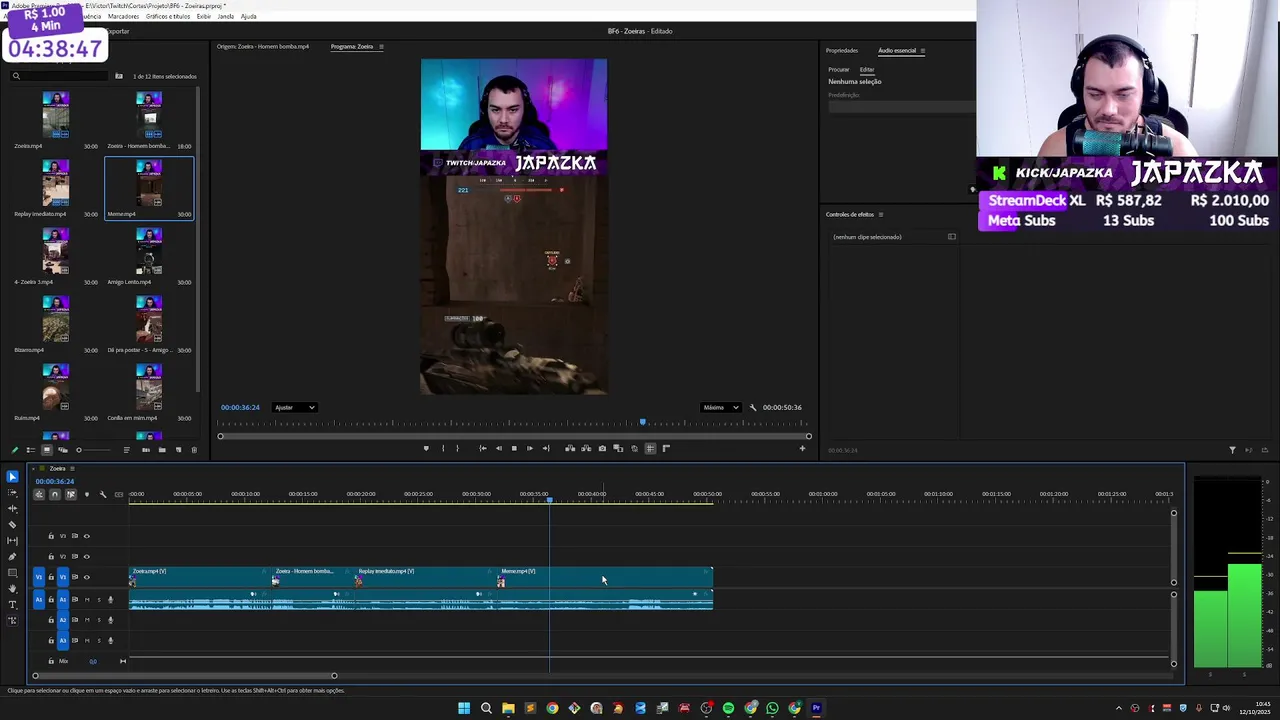Click the filter icon in Effect Controls
This screenshot has height=720, width=1280.
(1232, 450)
